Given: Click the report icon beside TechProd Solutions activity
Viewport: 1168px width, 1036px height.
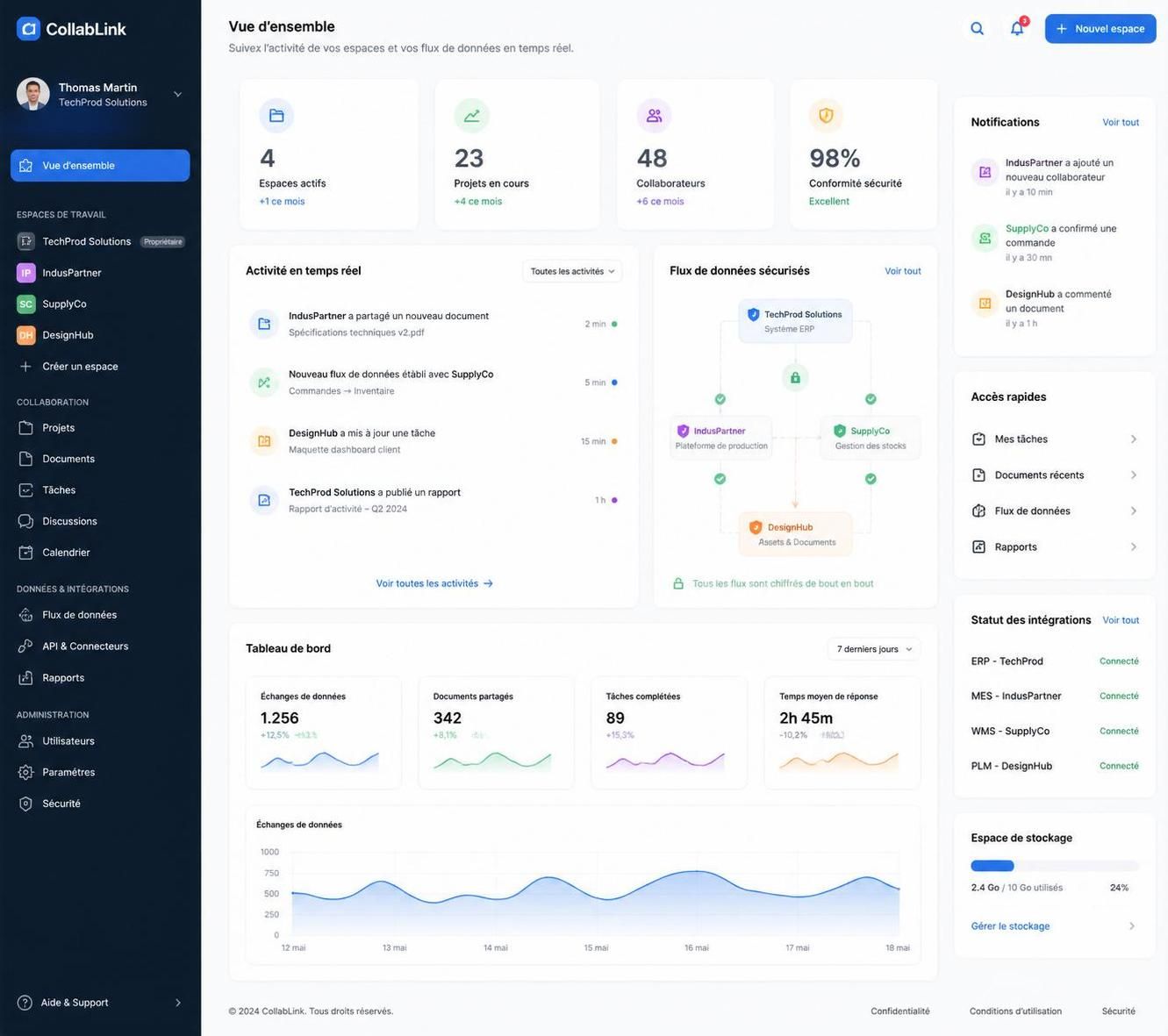Looking at the screenshot, I should click(x=264, y=501).
